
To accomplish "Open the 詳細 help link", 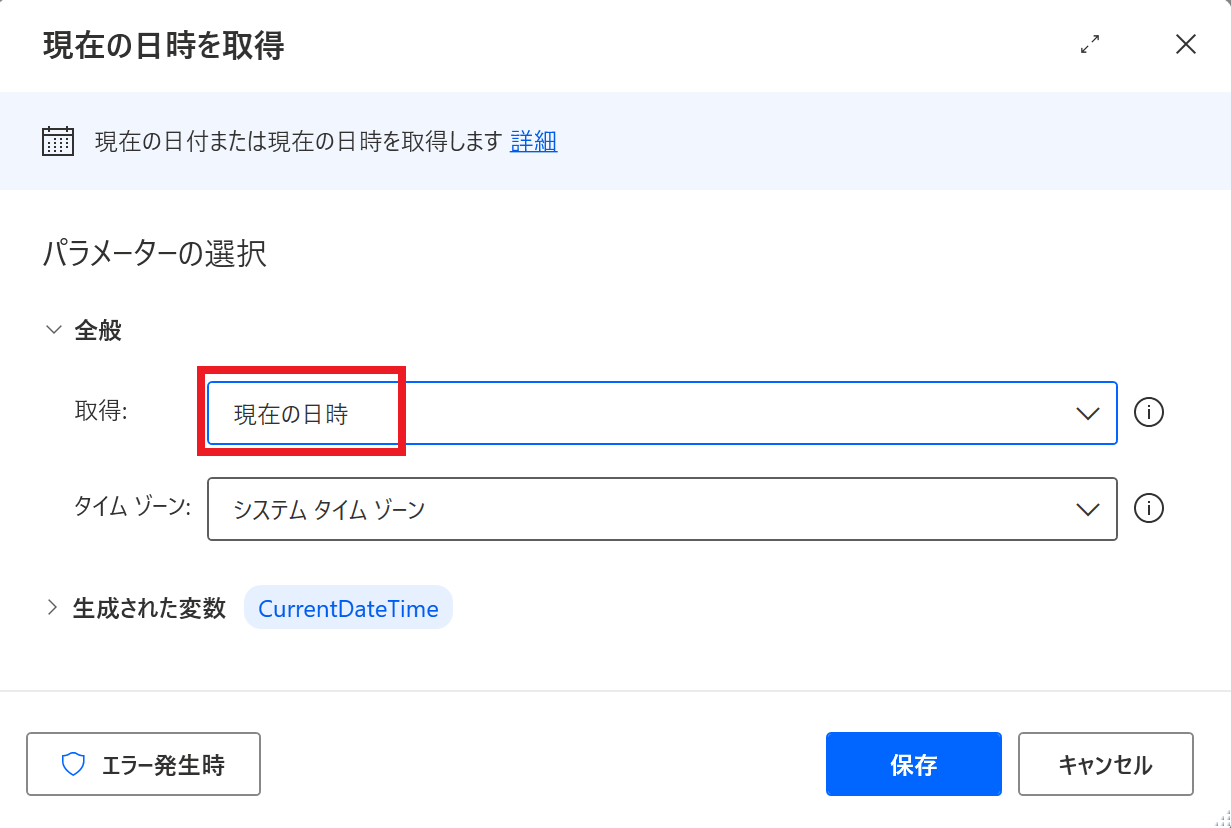I will [x=533, y=141].
